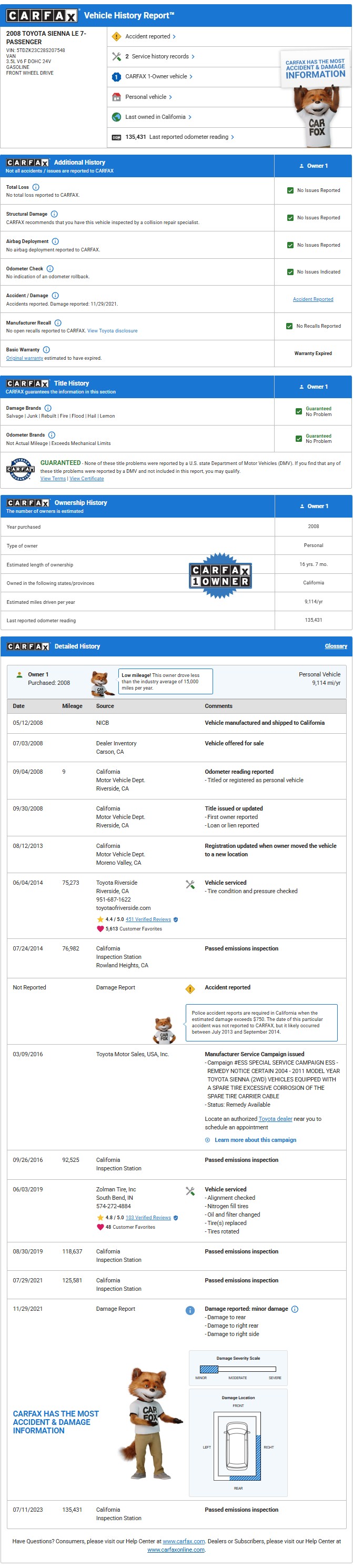Open the View Certificate link

point(86,479)
